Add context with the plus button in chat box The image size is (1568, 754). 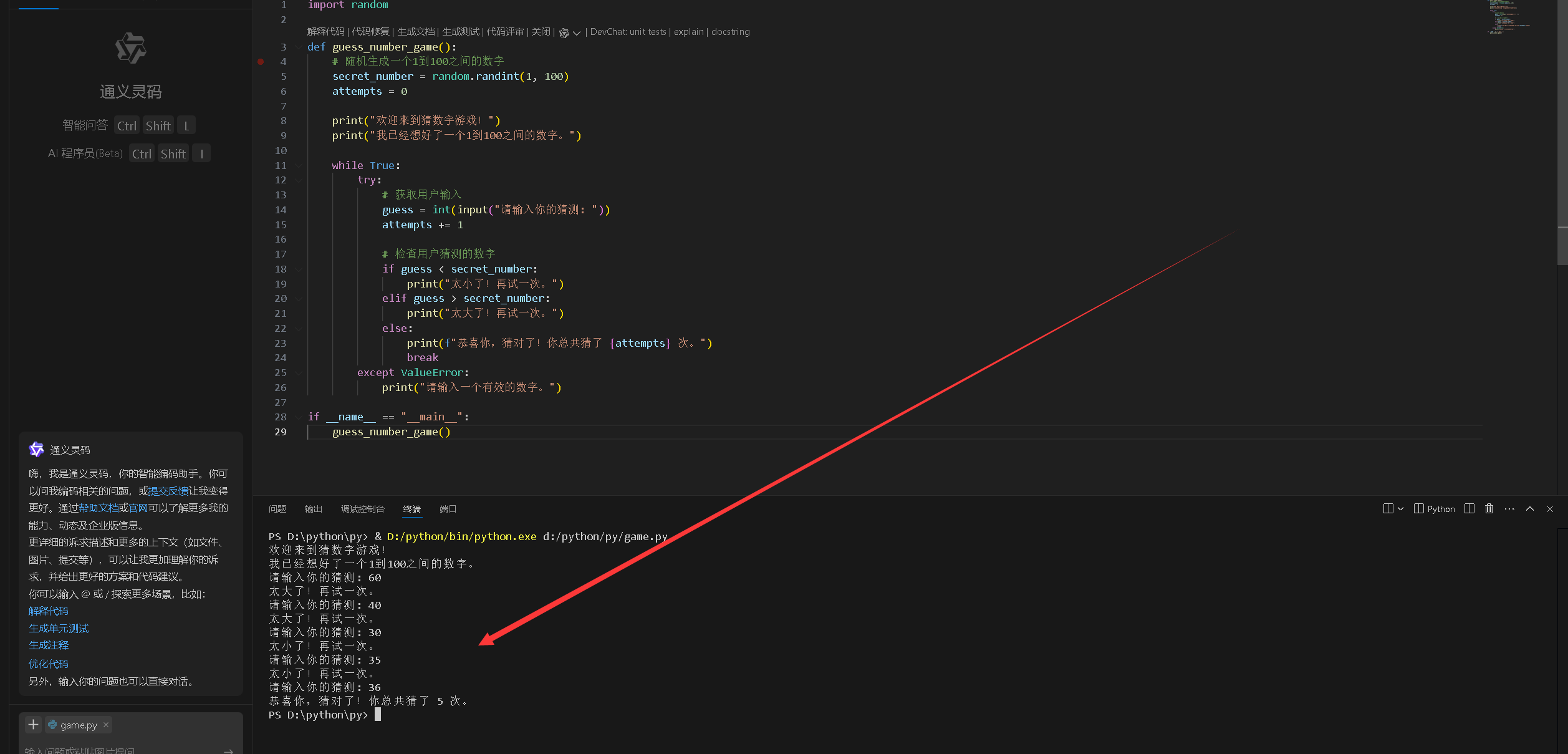34,725
